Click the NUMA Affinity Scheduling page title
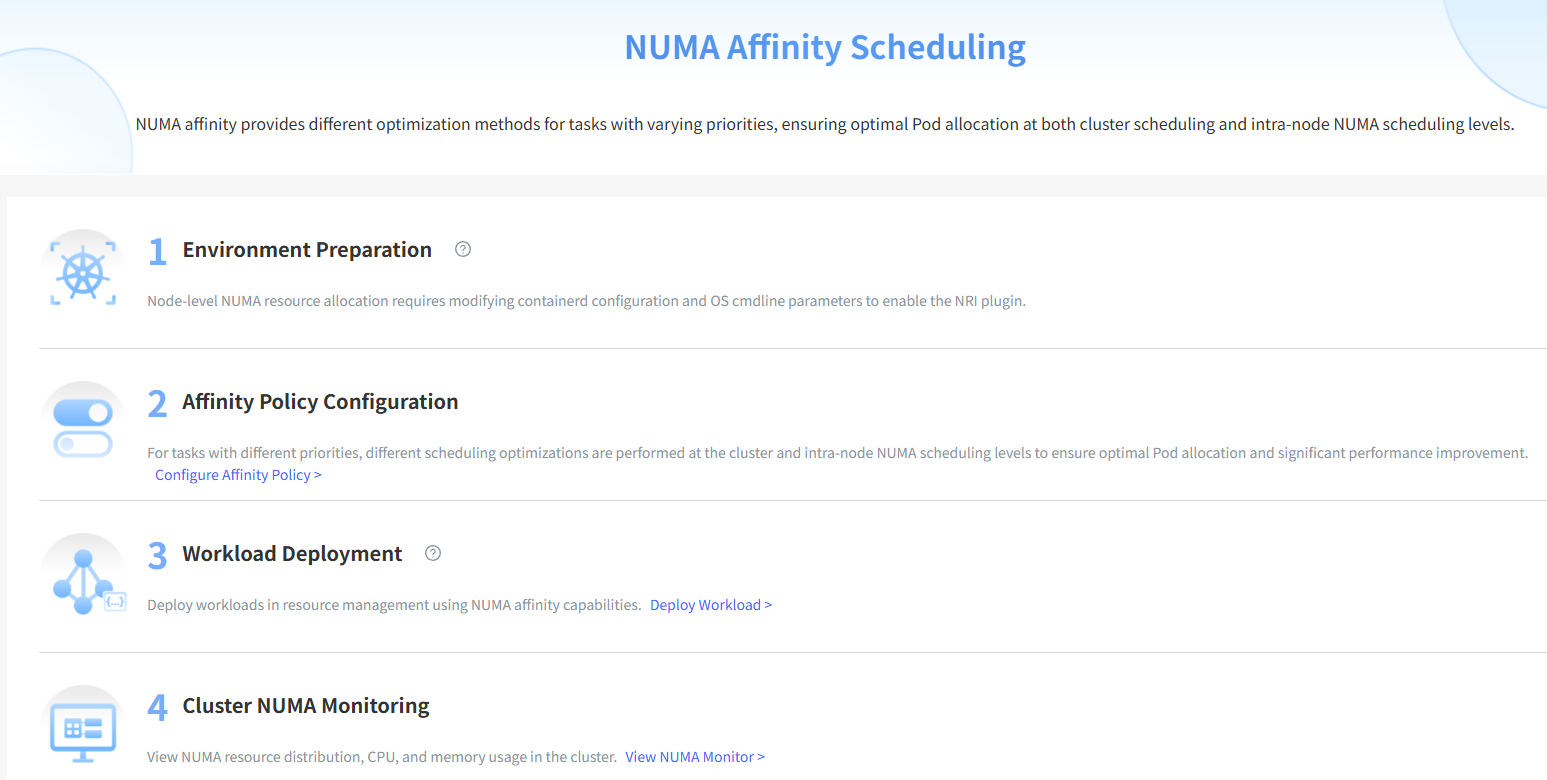The image size is (1547, 780). [825, 48]
